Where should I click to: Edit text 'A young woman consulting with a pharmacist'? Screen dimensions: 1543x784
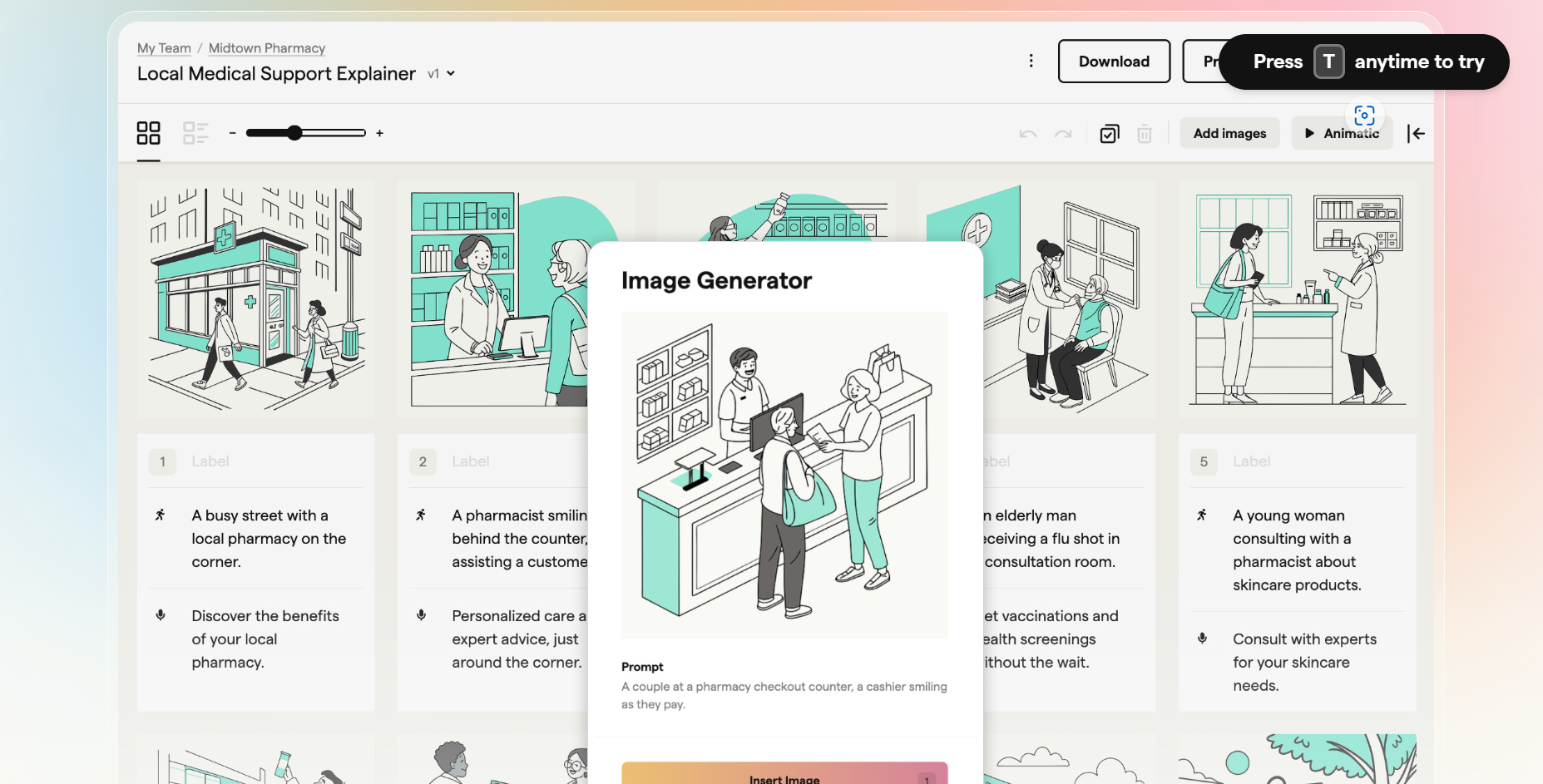(x=1297, y=550)
